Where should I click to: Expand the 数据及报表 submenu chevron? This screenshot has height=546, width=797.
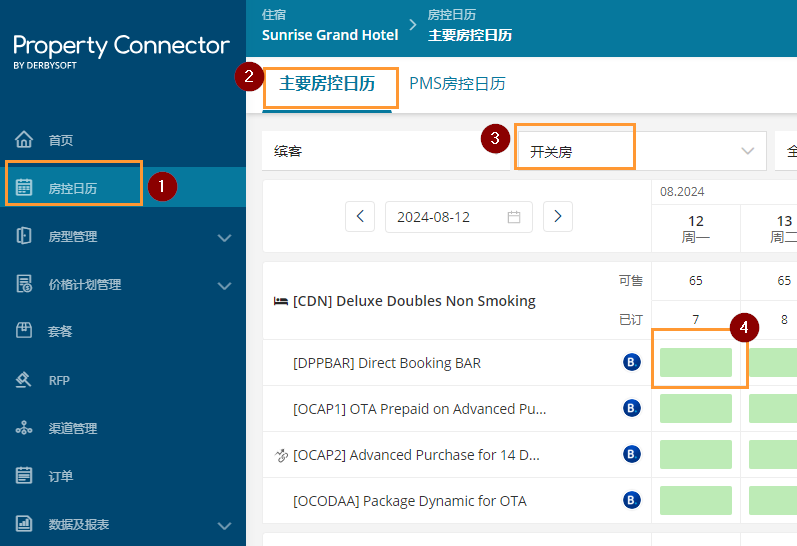pyautogui.click(x=224, y=526)
